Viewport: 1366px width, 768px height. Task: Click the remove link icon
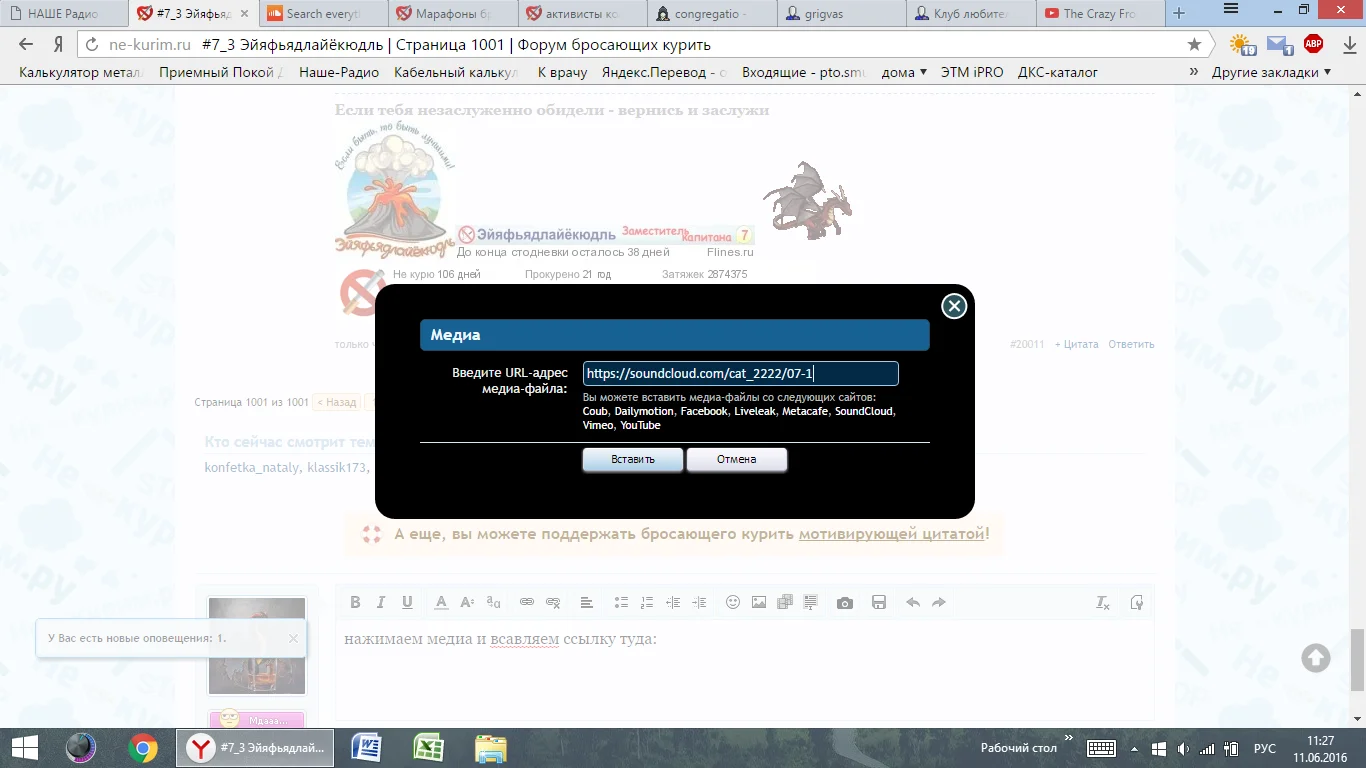[553, 602]
